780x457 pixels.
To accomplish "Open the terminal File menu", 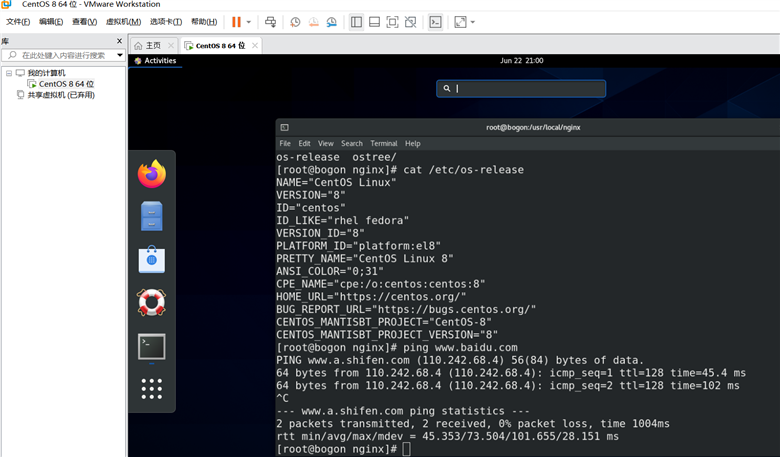I will click(x=285, y=143).
